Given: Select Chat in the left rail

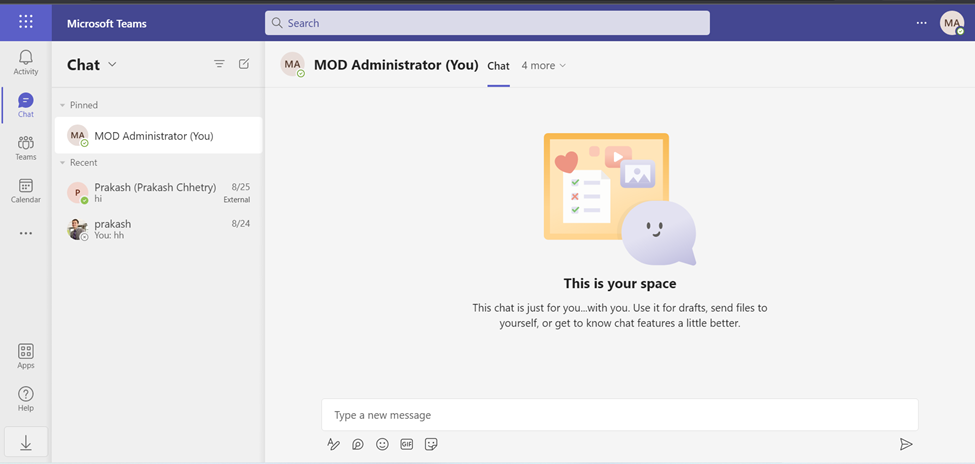Looking at the screenshot, I should click(25, 105).
